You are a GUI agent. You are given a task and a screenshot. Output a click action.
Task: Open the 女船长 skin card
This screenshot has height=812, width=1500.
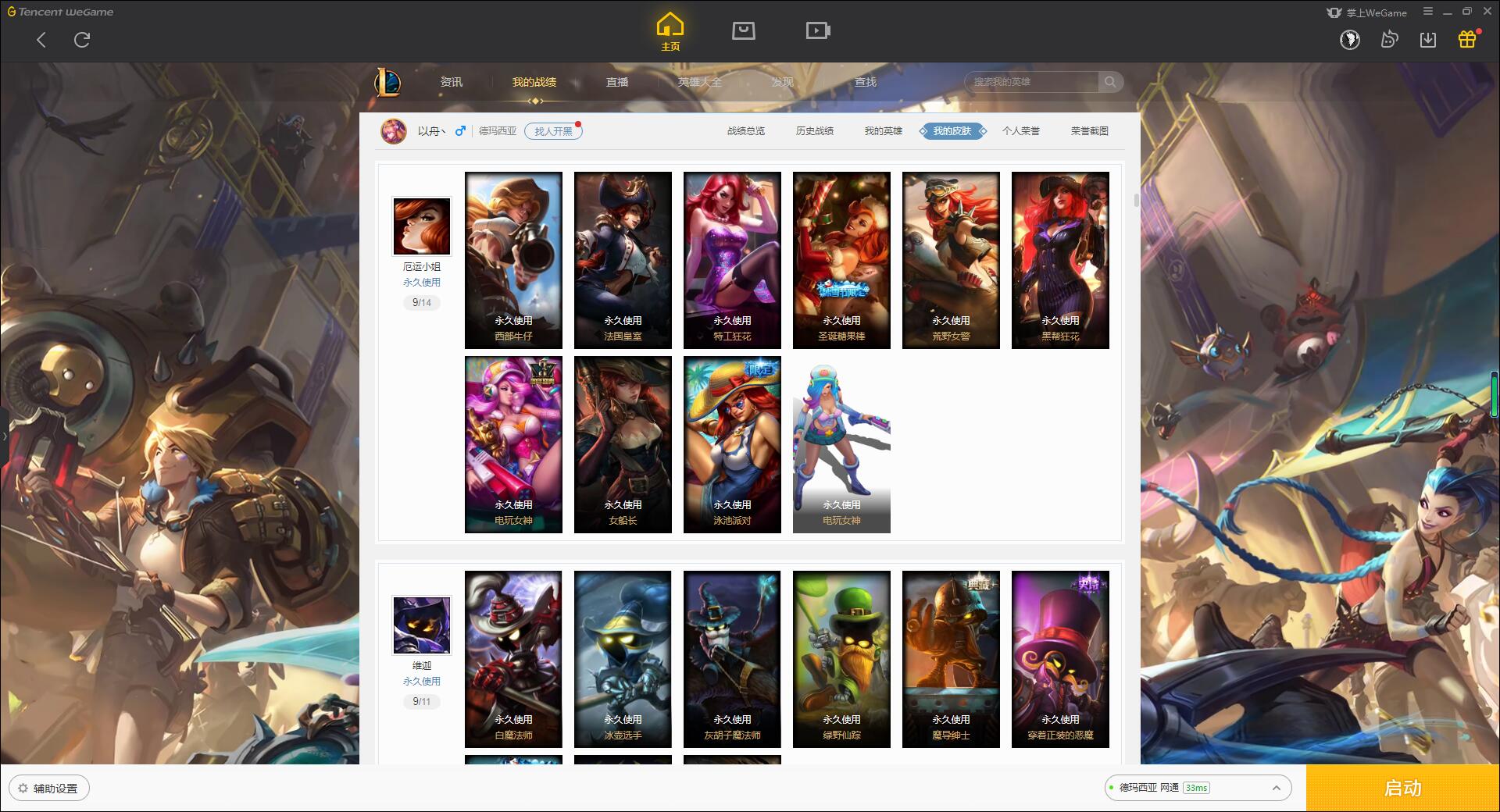tap(623, 444)
